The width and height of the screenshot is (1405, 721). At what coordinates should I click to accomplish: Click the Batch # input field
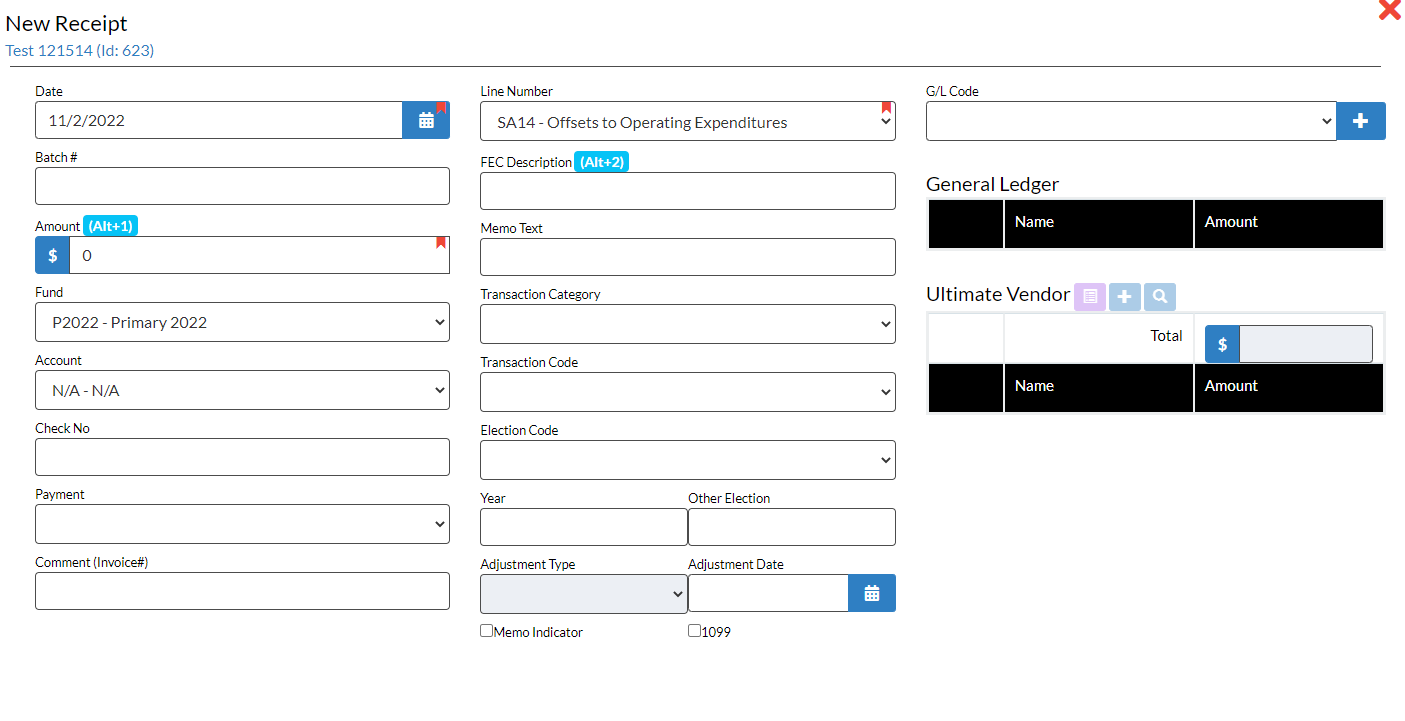[x=242, y=186]
